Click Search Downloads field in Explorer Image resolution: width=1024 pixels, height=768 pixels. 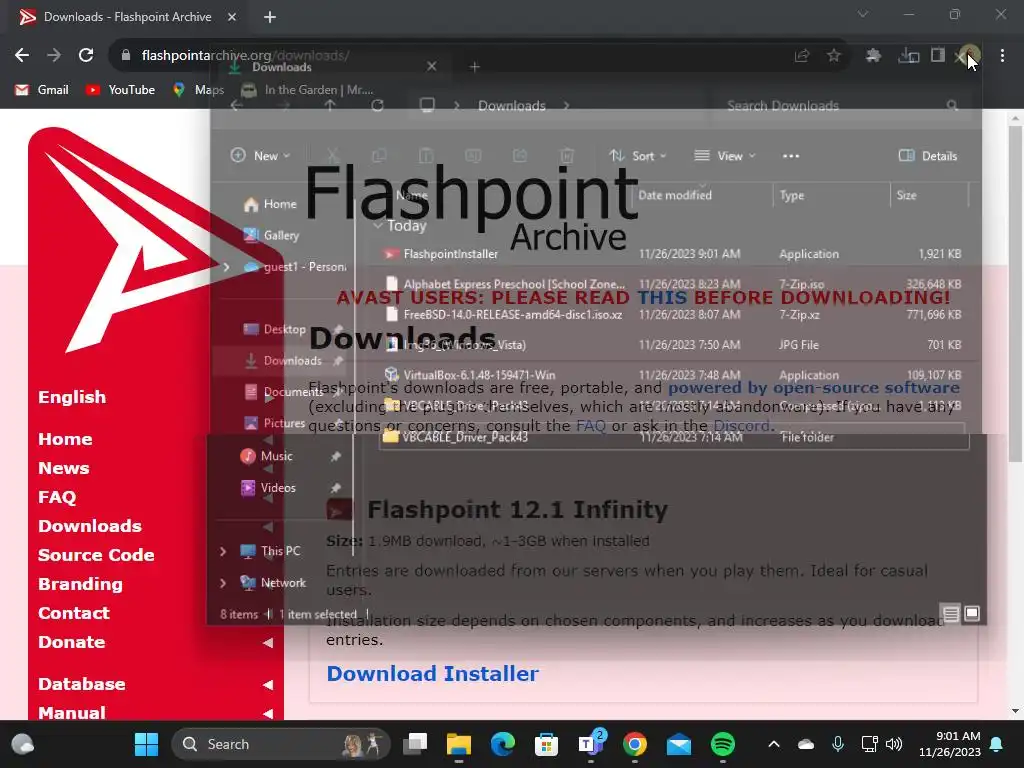839,105
